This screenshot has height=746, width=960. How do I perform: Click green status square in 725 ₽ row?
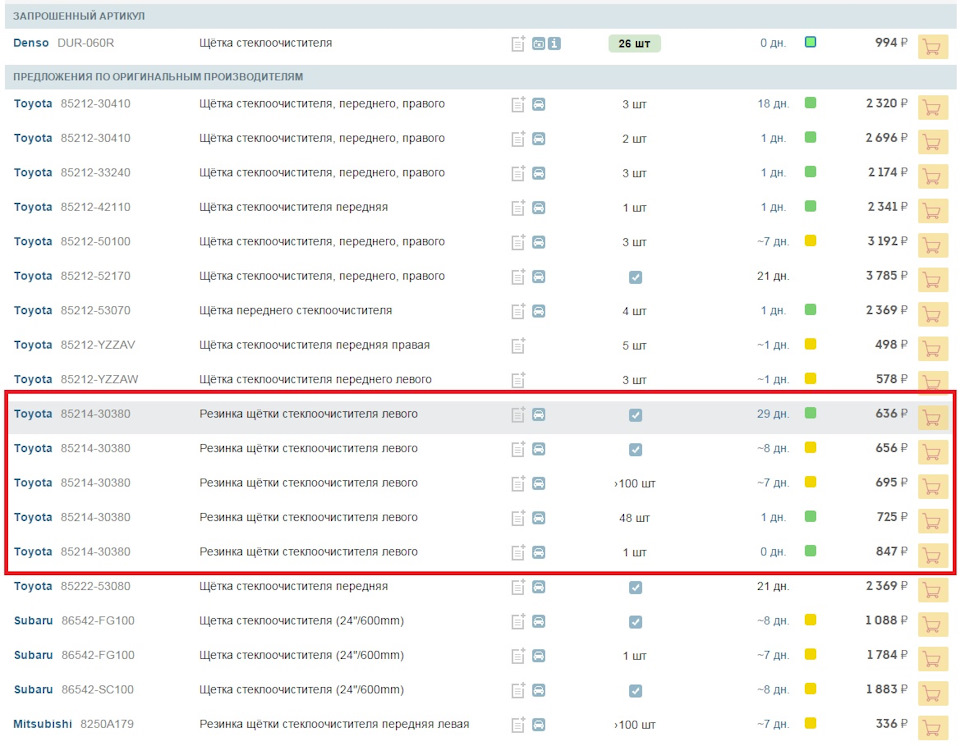tap(810, 516)
